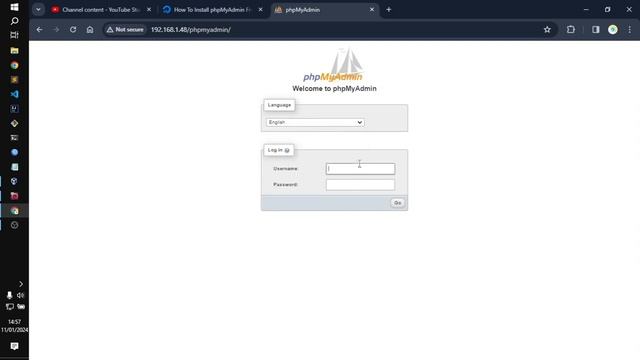Screen dimensions: 640x360
Task: Open Visual Studio Code from the taskbar
Action: click(14, 94)
